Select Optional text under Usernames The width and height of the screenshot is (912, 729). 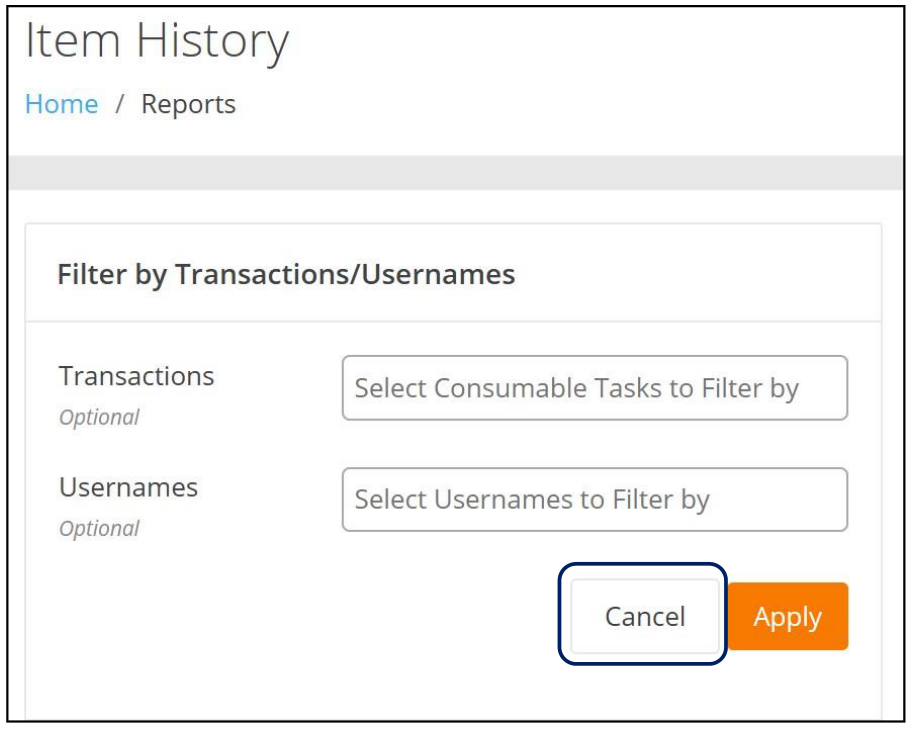tap(99, 528)
